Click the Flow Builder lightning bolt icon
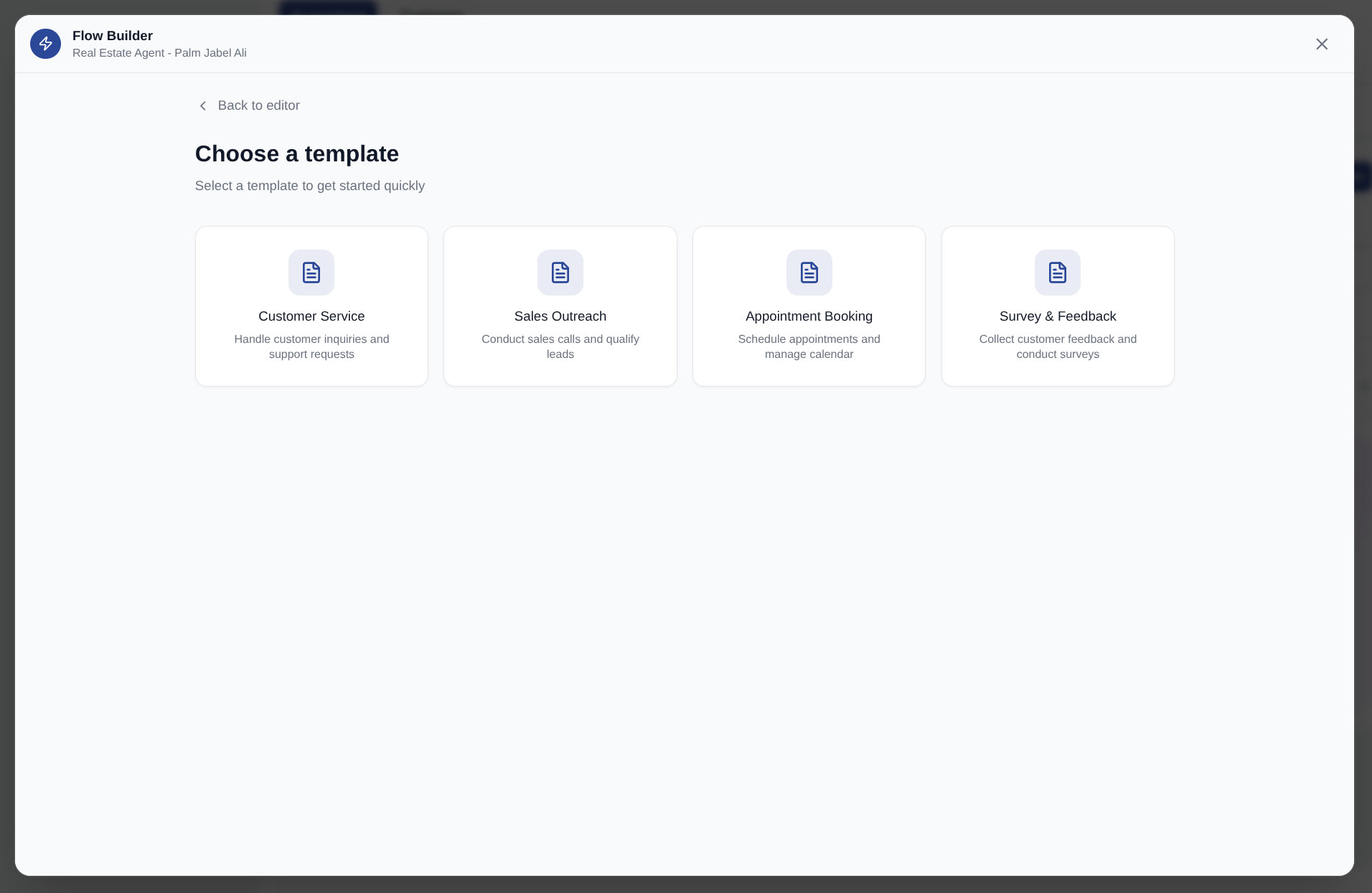This screenshot has height=893, width=1372. pyautogui.click(x=45, y=44)
